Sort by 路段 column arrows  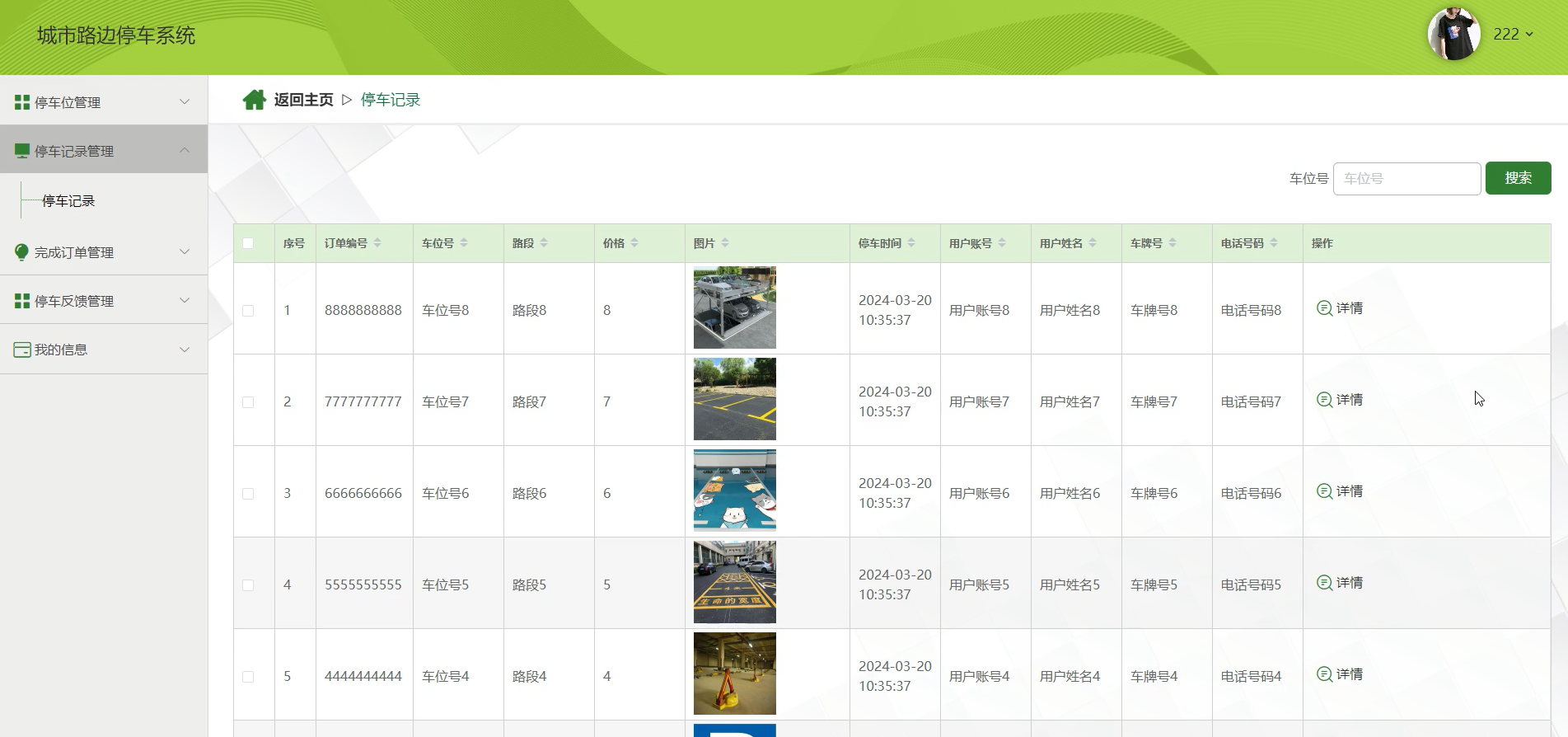544,243
